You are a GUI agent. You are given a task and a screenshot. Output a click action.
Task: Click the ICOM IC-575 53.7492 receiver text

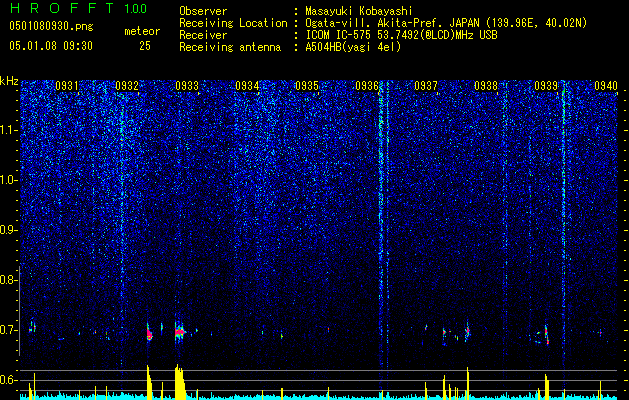point(401,35)
